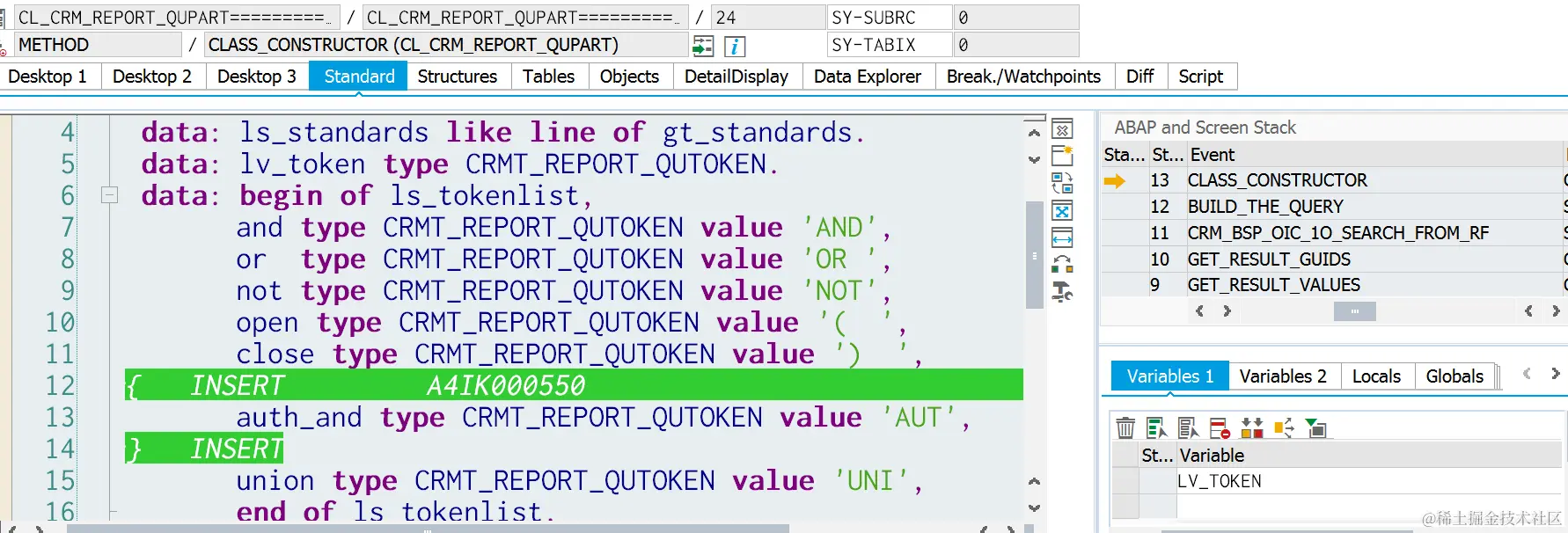Screen dimensions: 1568x533
Task: Open the Diff tab
Action: 1140,77
